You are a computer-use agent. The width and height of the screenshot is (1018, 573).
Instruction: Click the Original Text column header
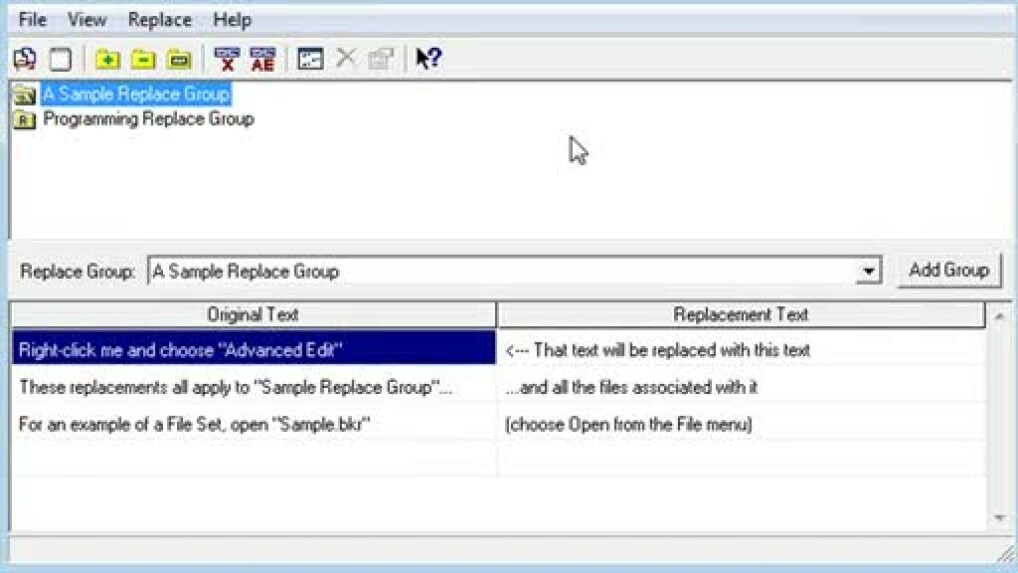coord(253,314)
